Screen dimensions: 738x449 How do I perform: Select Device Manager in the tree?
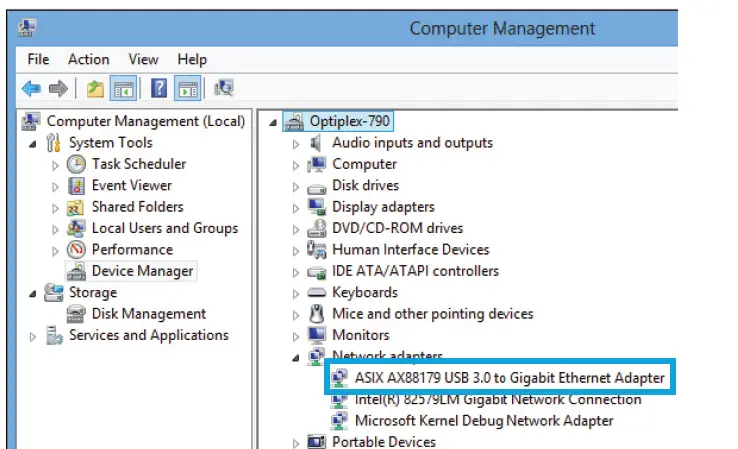142,271
